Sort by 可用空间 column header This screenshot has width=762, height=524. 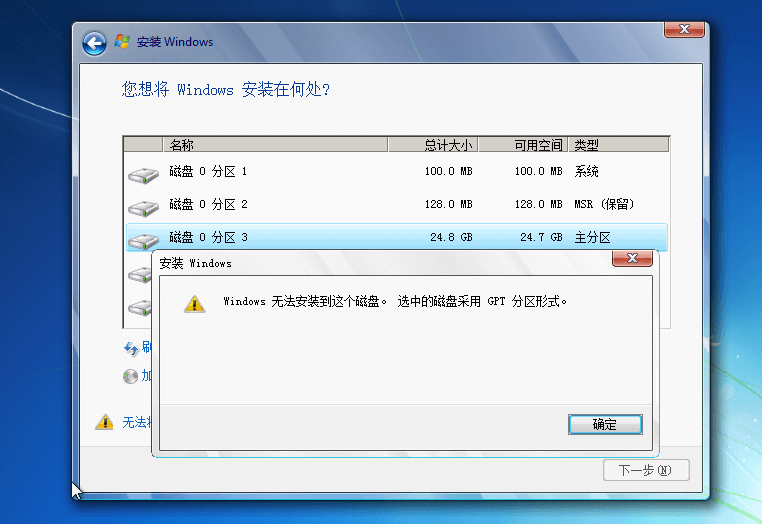pyautogui.click(x=523, y=145)
